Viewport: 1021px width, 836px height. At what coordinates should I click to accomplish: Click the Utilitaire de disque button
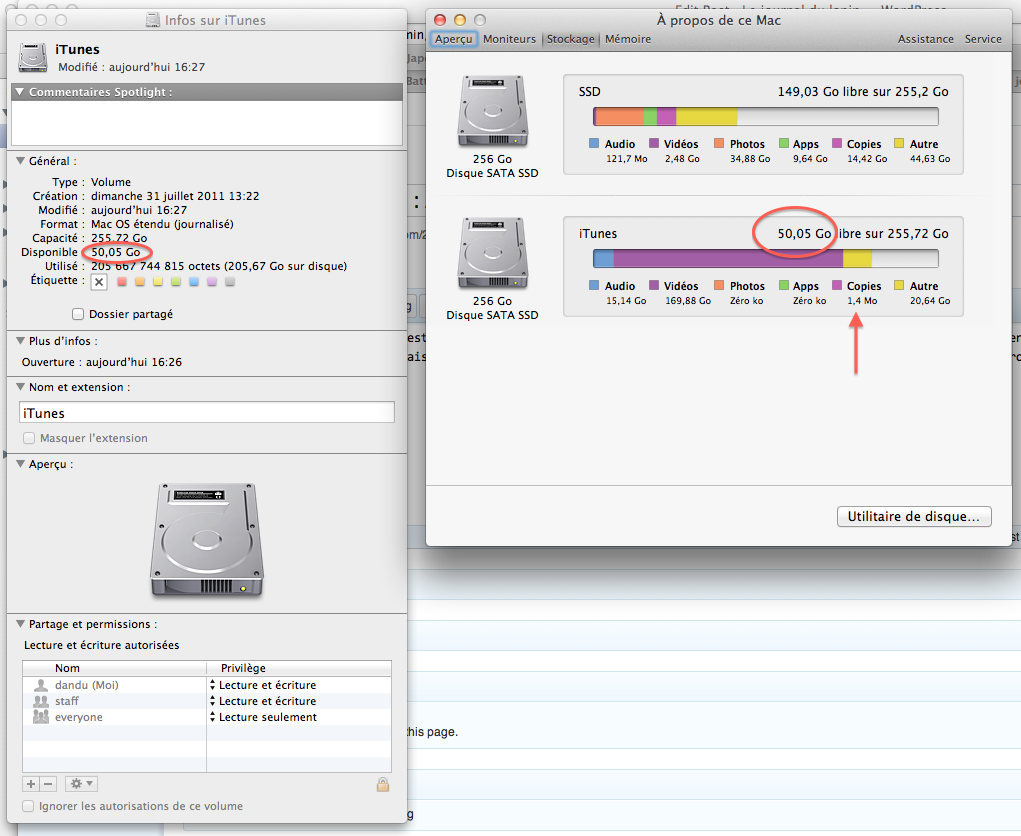click(913, 517)
